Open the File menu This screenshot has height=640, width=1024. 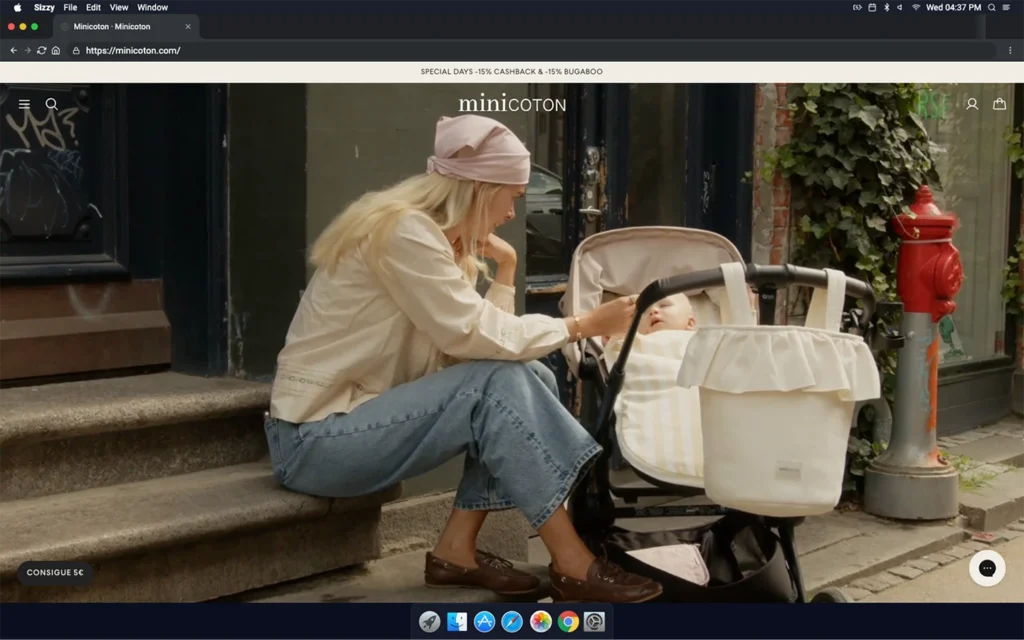pos(70,7)
